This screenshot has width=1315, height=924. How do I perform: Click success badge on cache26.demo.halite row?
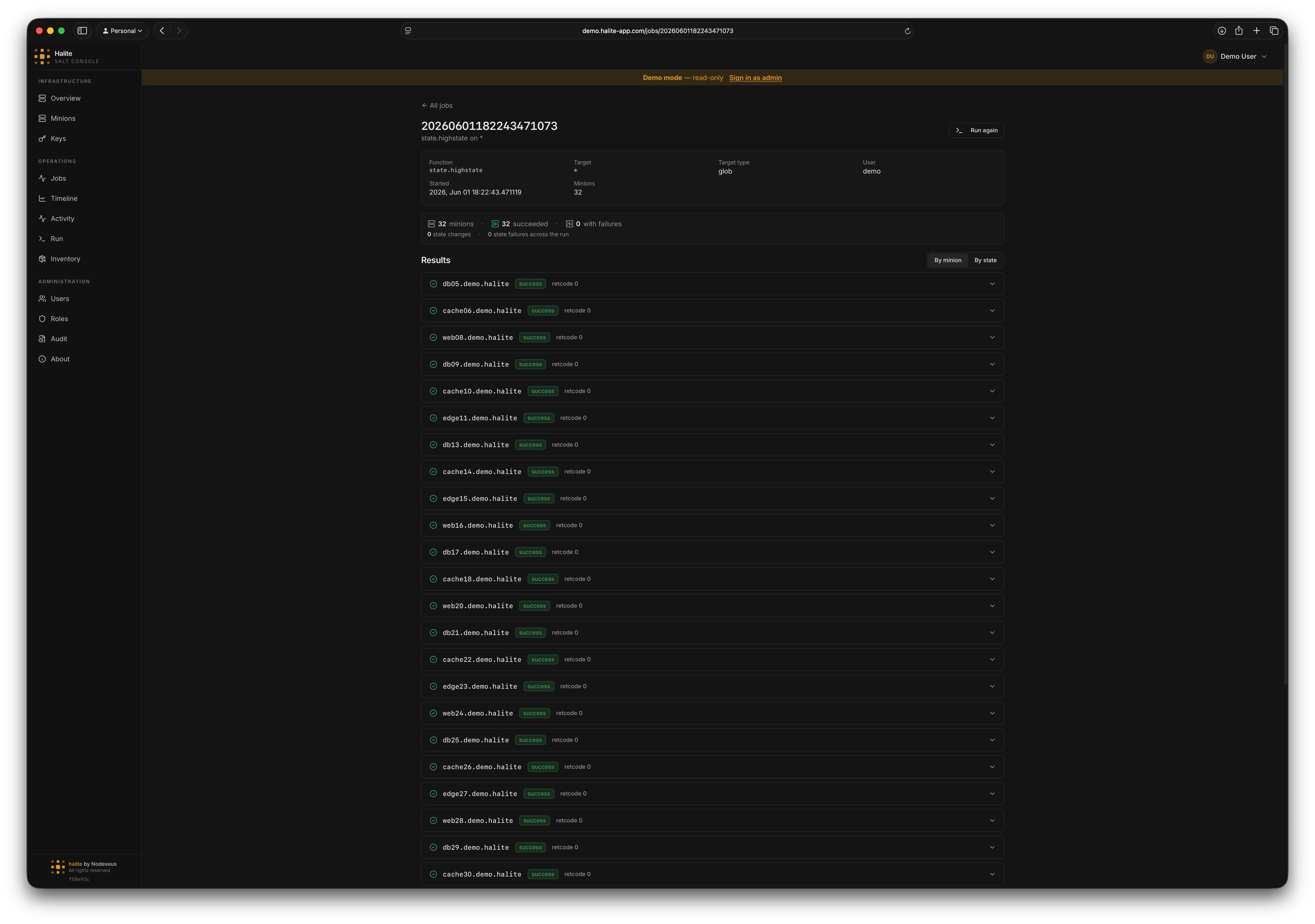(x=542, y=767)
